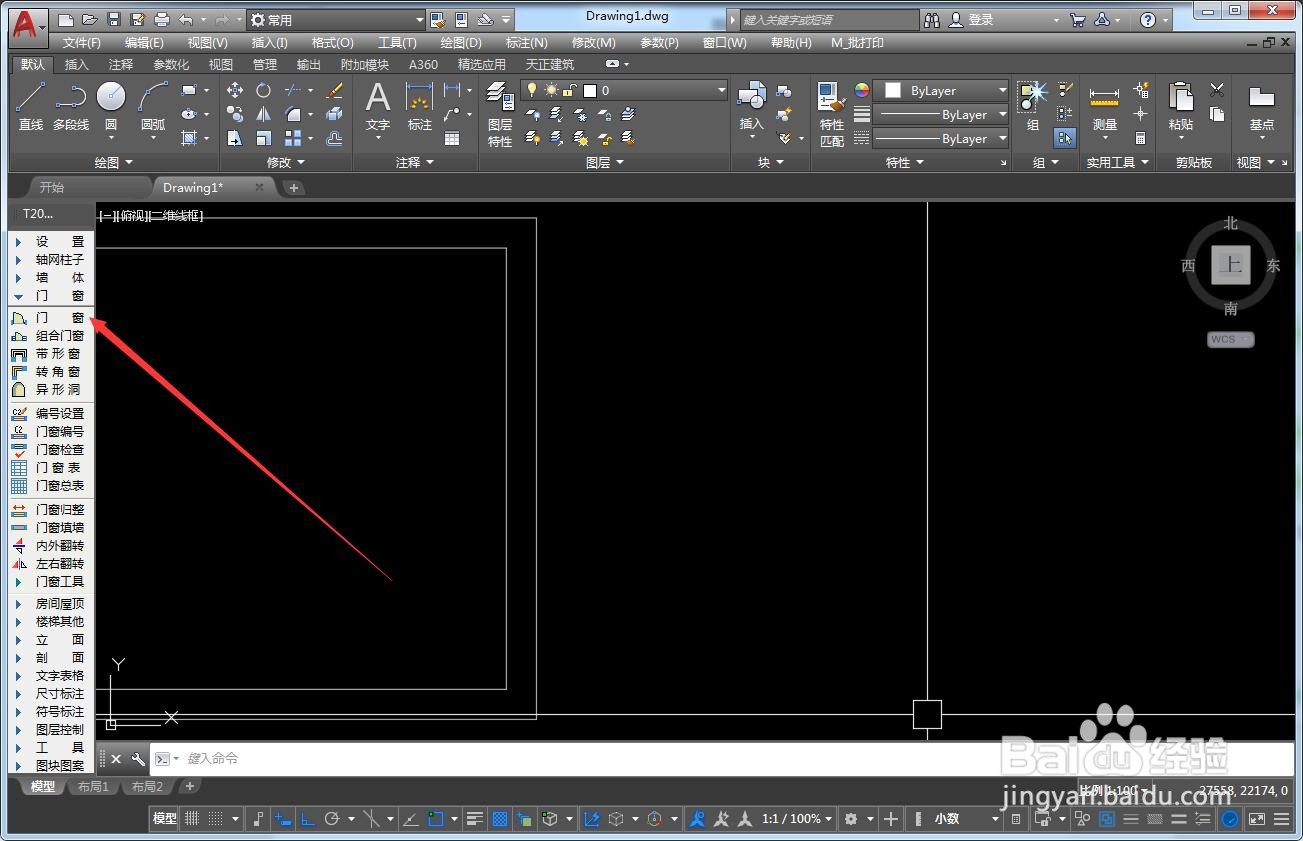Expand the 修改 panel flyout

284,162
